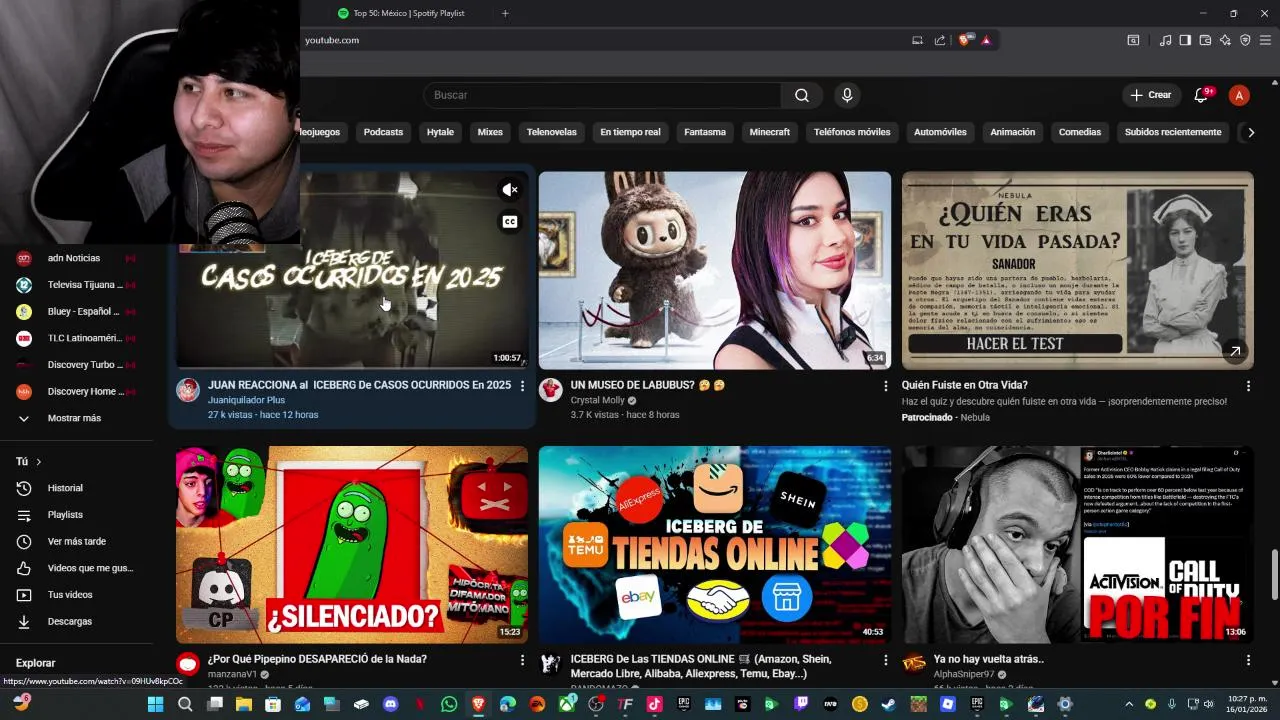
Task: Select the Animación category chip
Action: click(x=1013, y=132)
